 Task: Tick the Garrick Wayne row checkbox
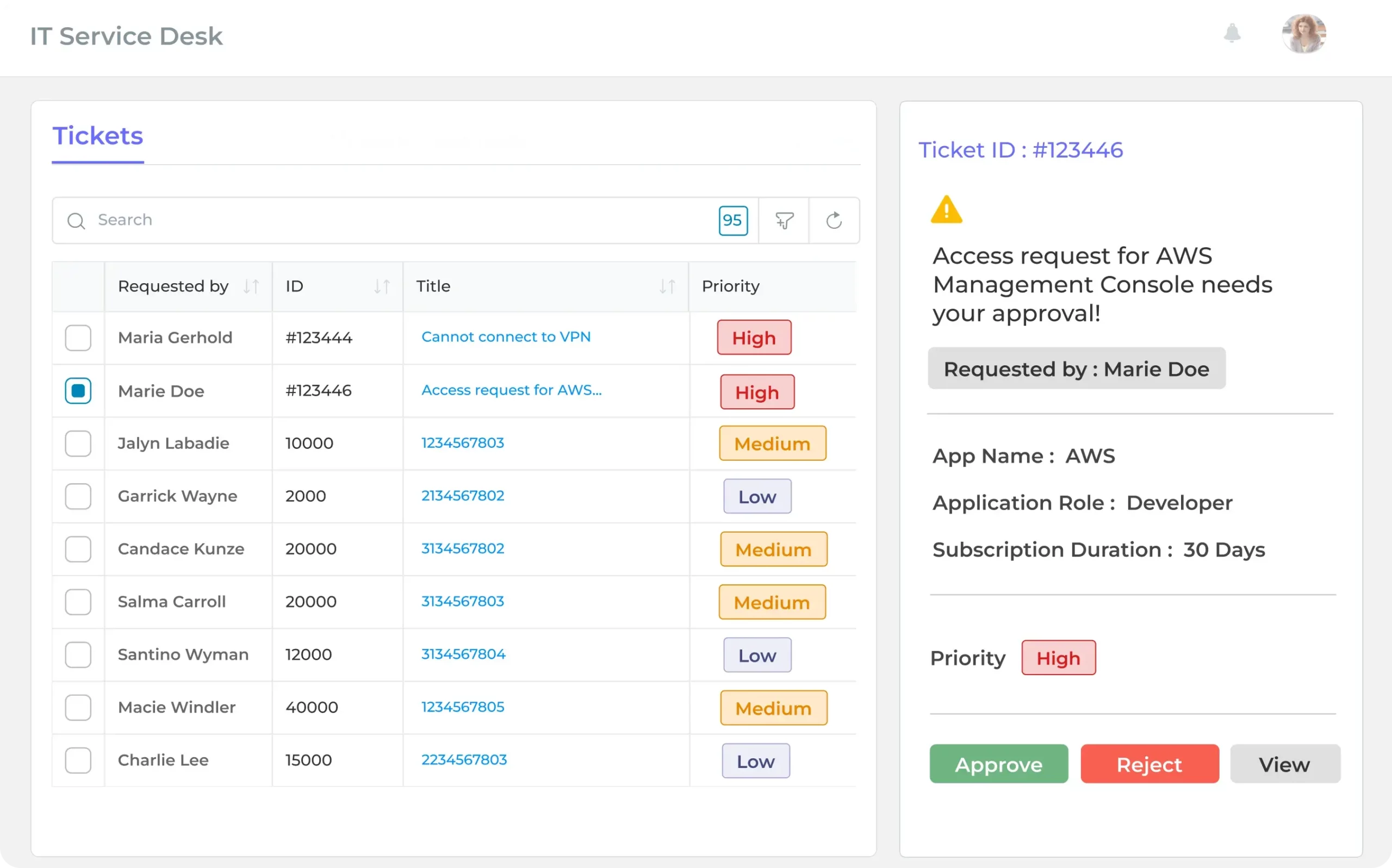(78, 496)
